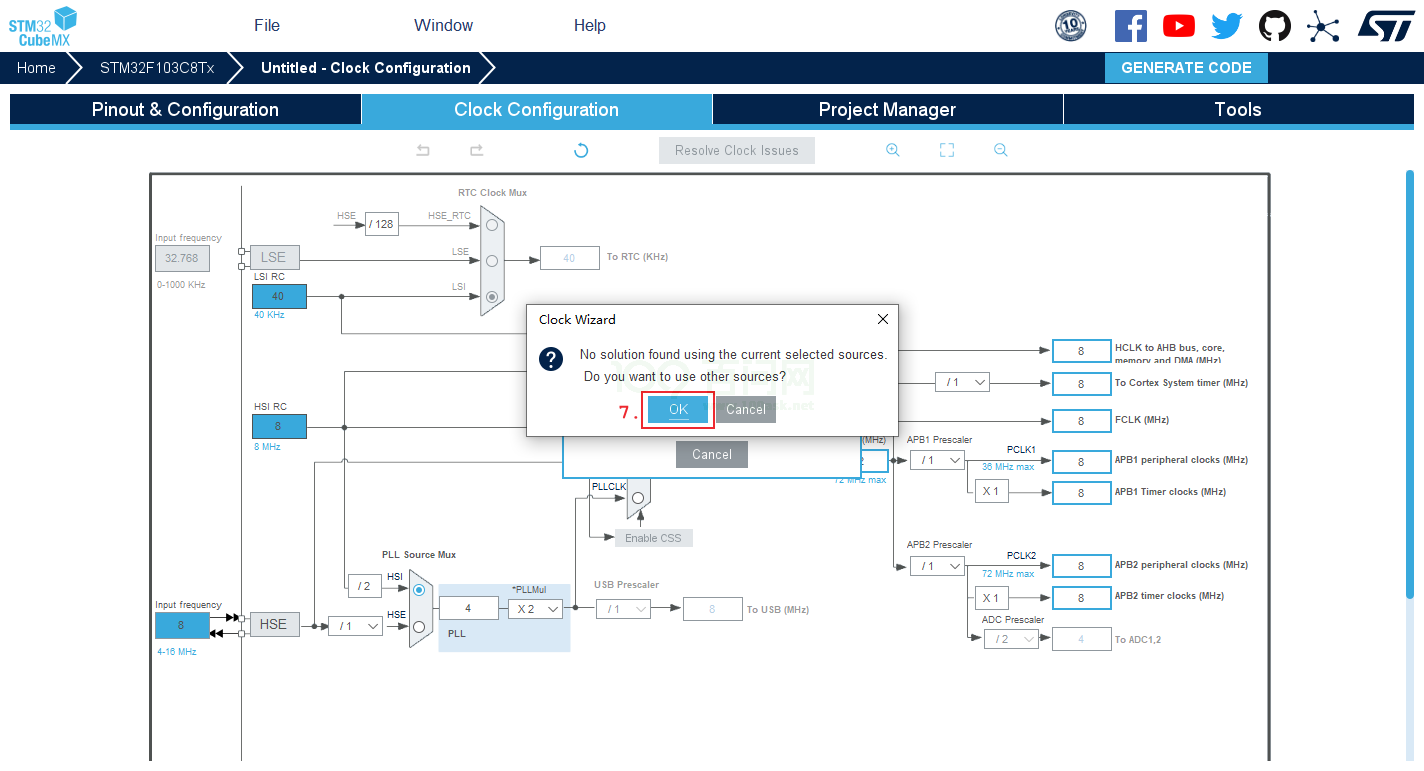Go to STM32F103C8Tx breadcrumb
This screenshot has height=771, width=1424.
click(x=157, y=68)
